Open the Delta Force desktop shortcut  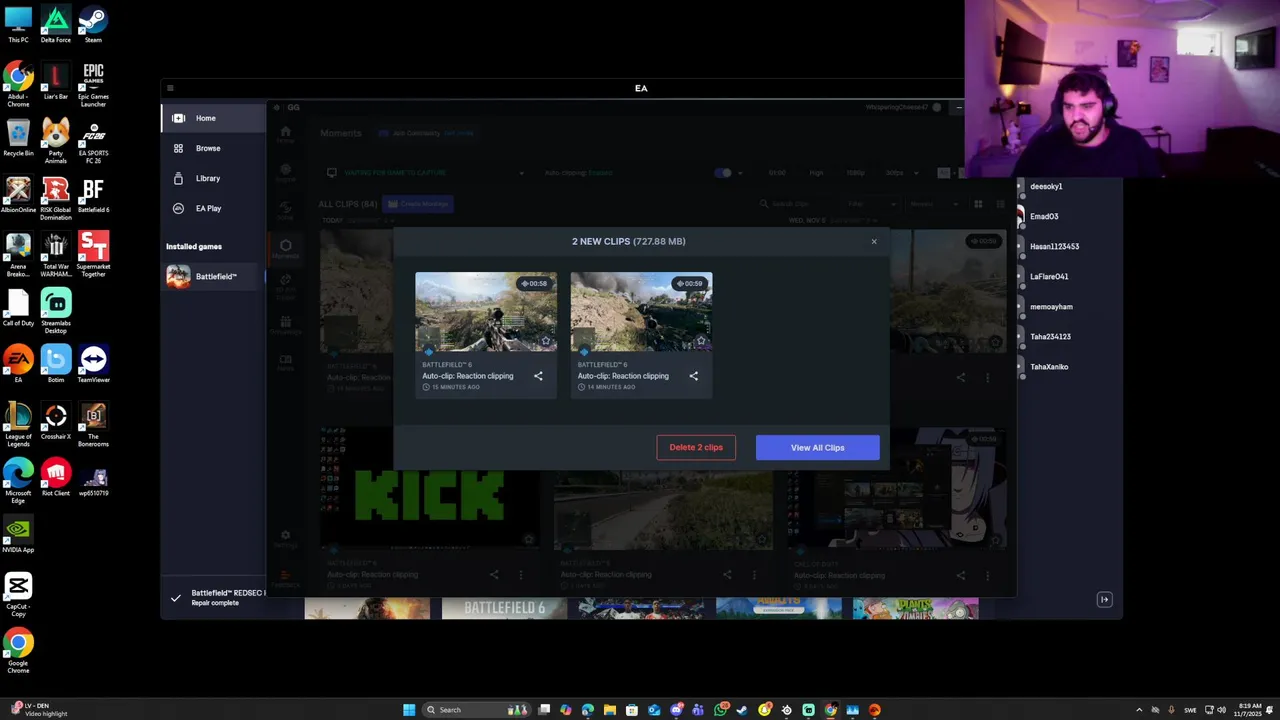tap(56, 25)
